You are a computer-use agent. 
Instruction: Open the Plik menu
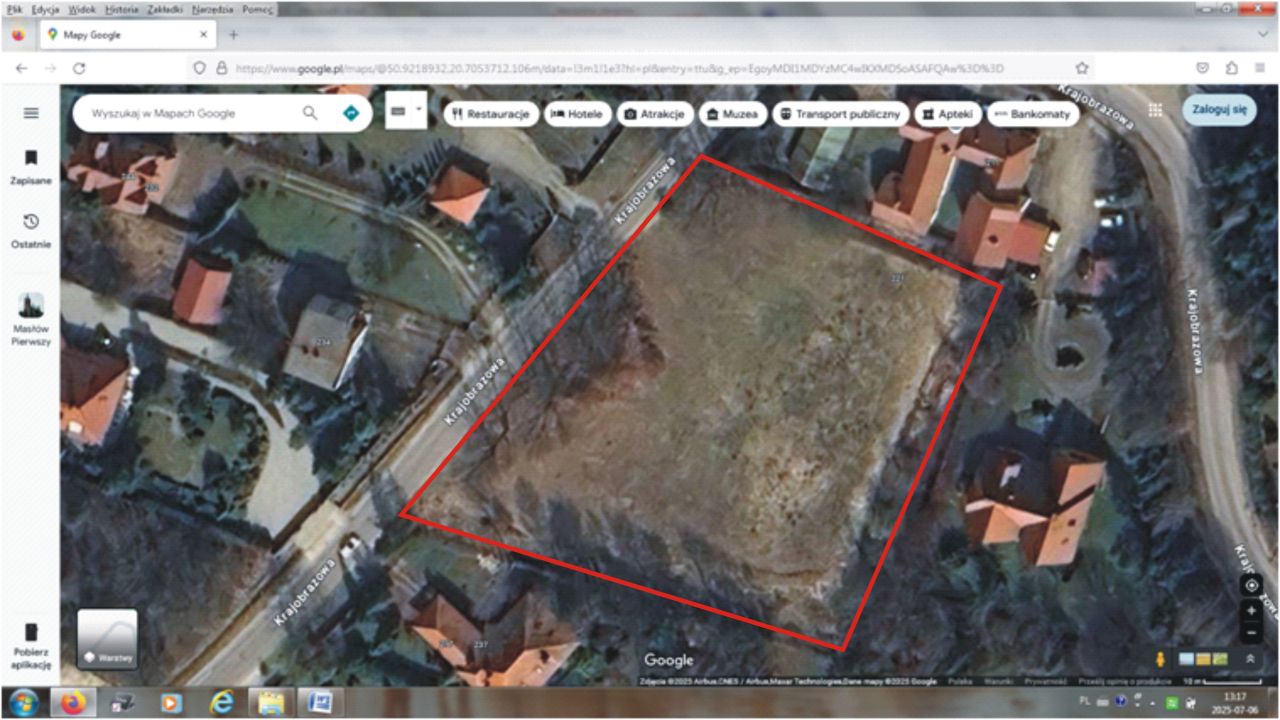point(14,8)
